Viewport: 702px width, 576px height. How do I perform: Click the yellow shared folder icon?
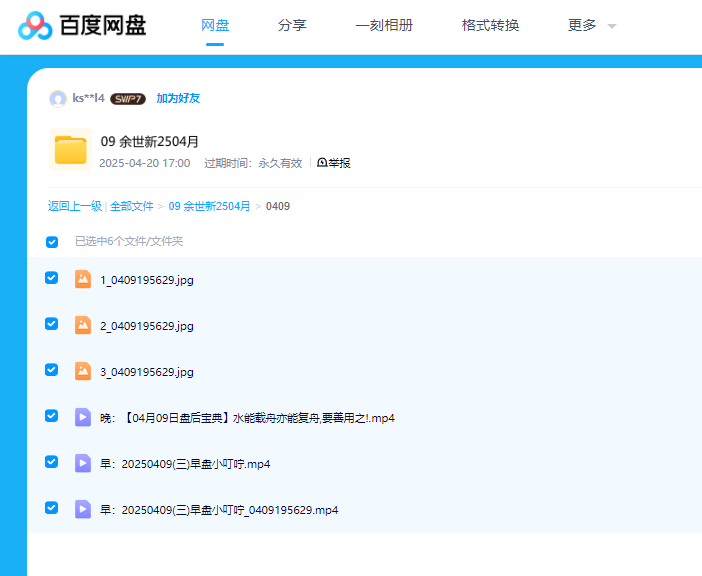(x=71, y=150)
